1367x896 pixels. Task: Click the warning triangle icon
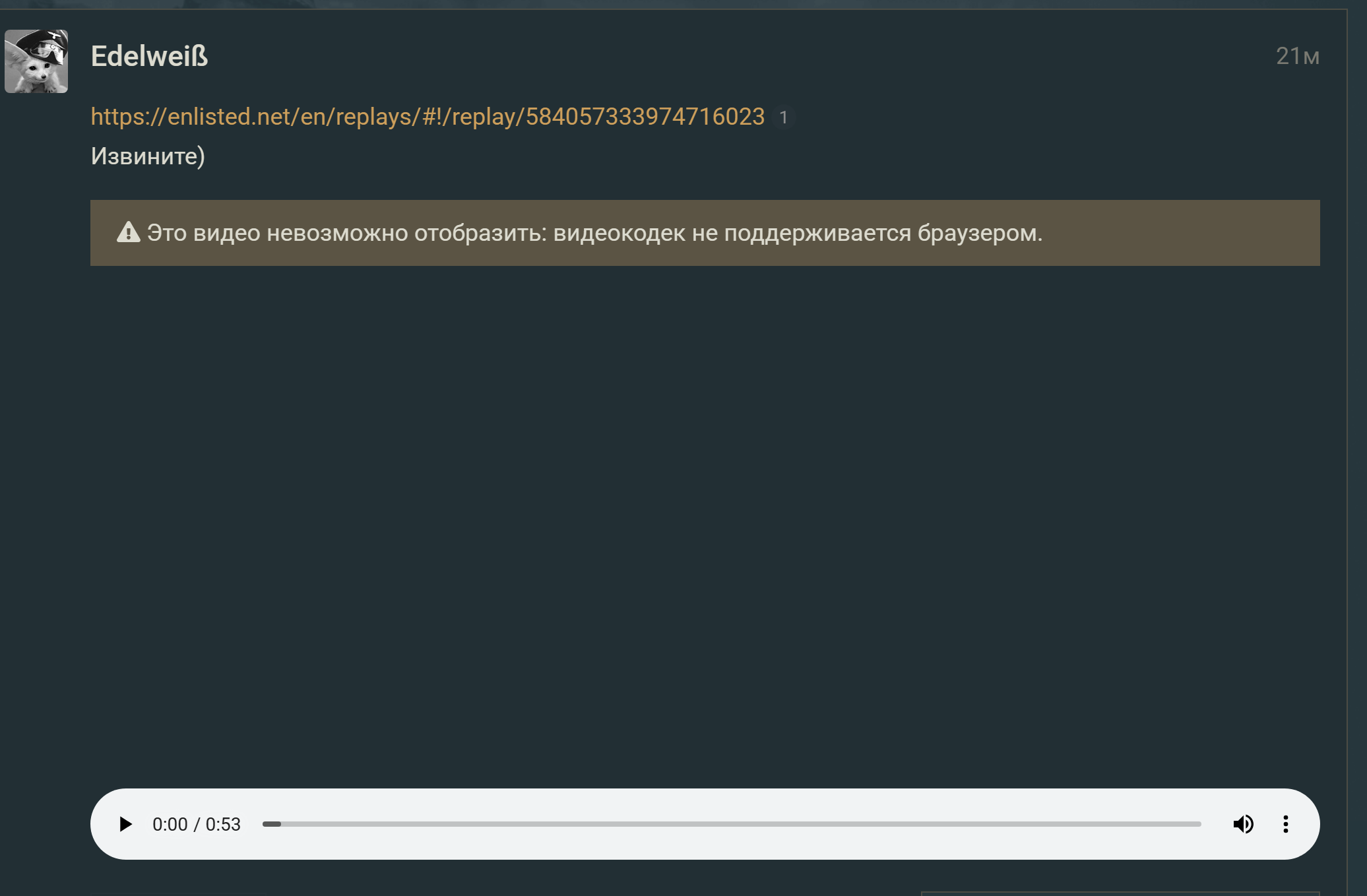pyautogui.click(x=129, y=232)
